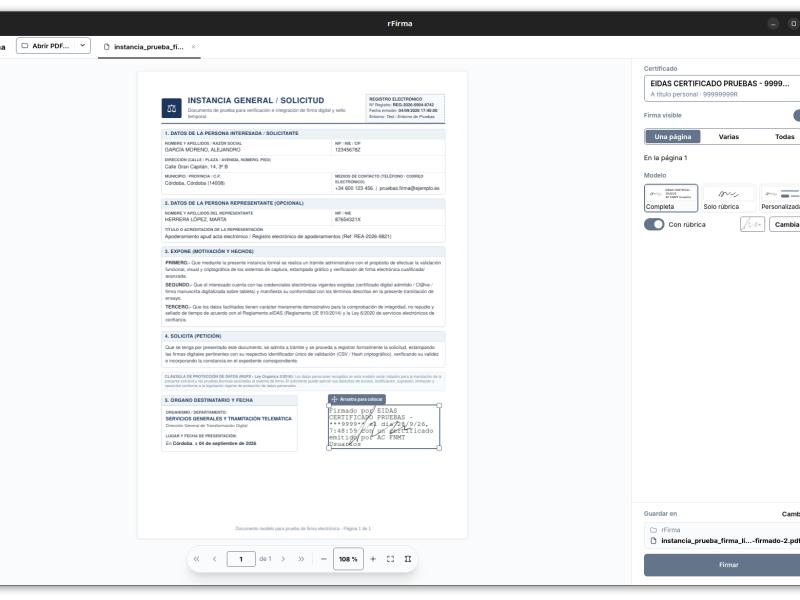Screen dimensions: 800x600
Task: Click the page number input field
Action: [x=241, y=559]
